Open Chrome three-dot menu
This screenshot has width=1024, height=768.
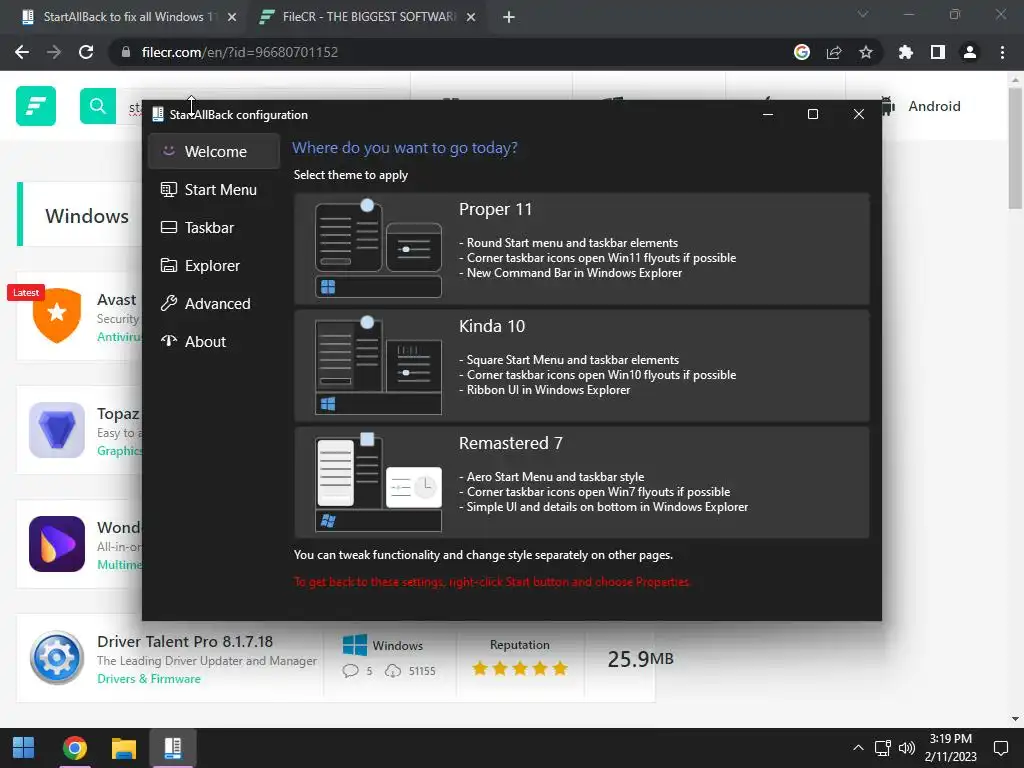pyautogui.click(x=1002, y=52)
